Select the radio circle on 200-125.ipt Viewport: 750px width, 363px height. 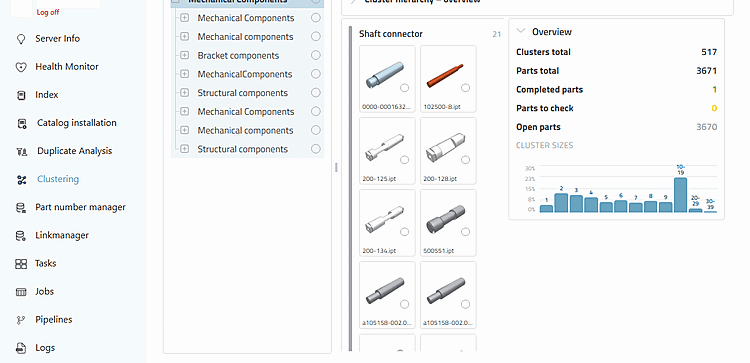pos(404,160)
